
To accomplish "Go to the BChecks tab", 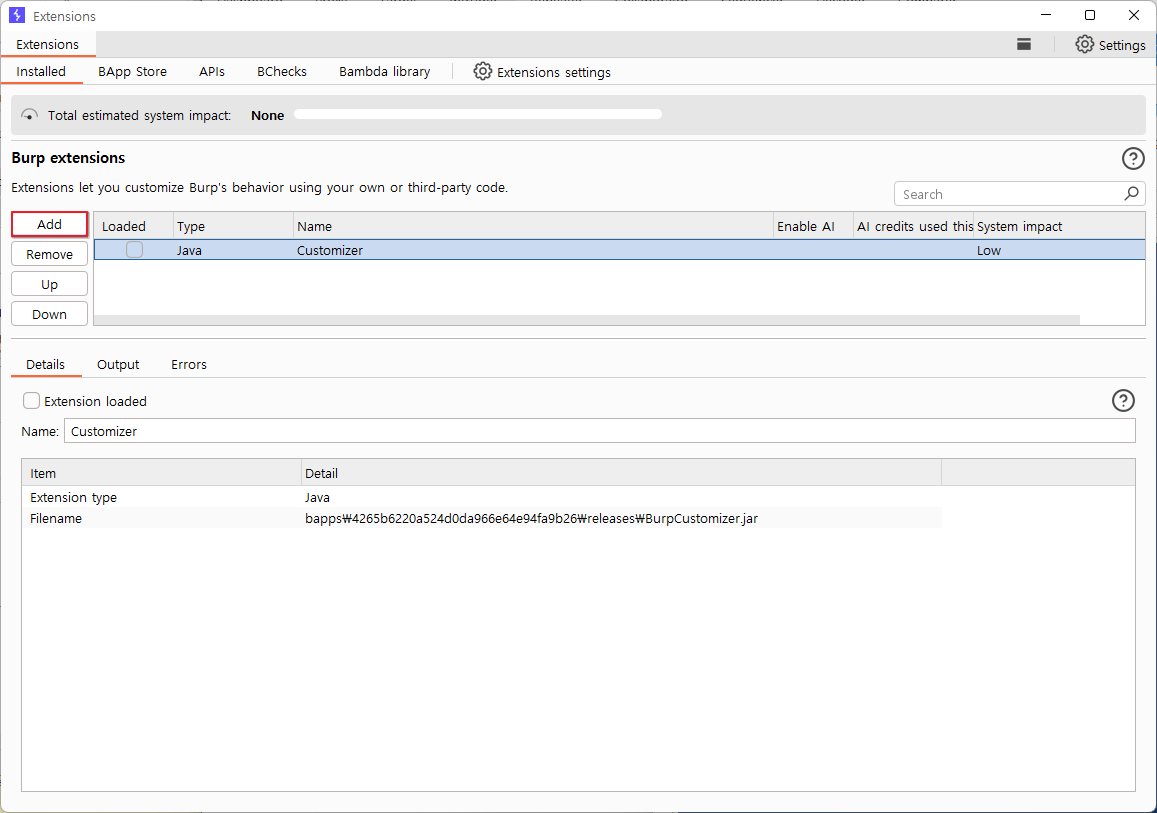I will point(282,72).
